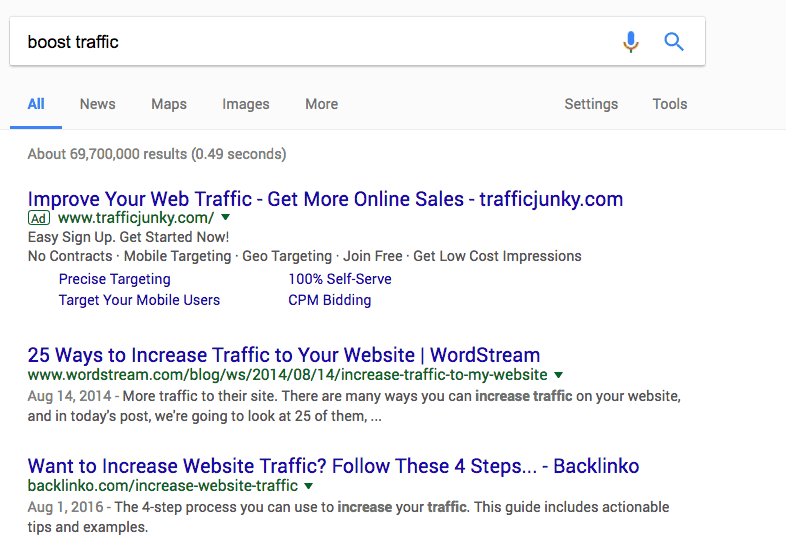The image size is (786, 549).
Task: Click the voice search microphone icon
Action: (x=631, y=42)
